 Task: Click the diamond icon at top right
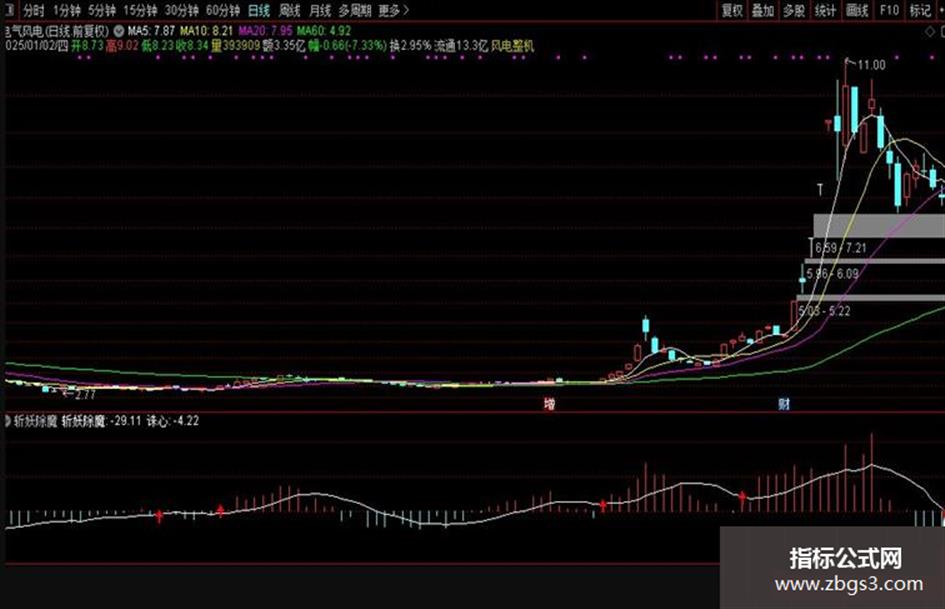(x=929, y=33)
